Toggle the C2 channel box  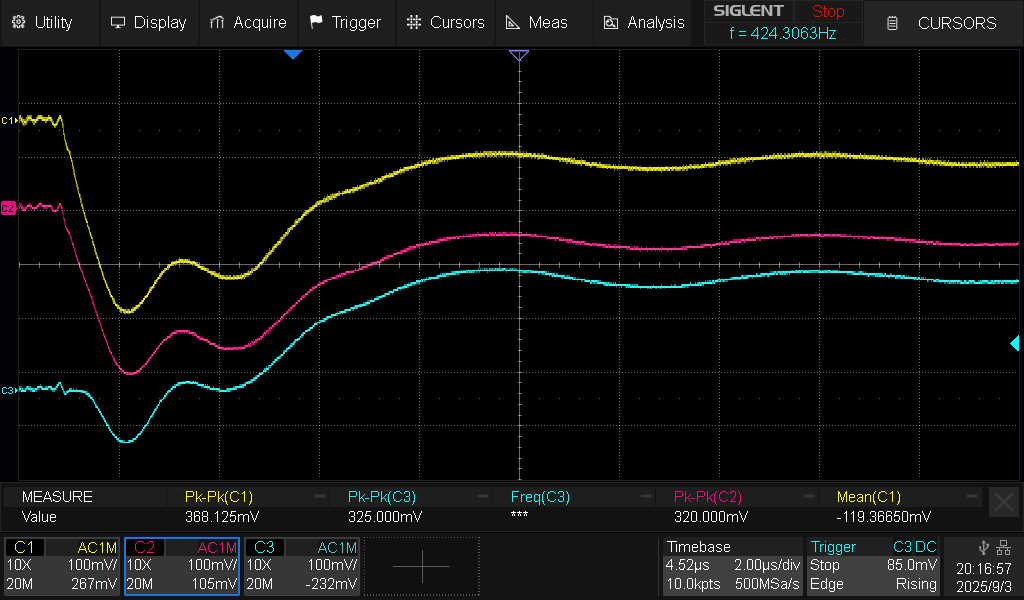(182, 566)
